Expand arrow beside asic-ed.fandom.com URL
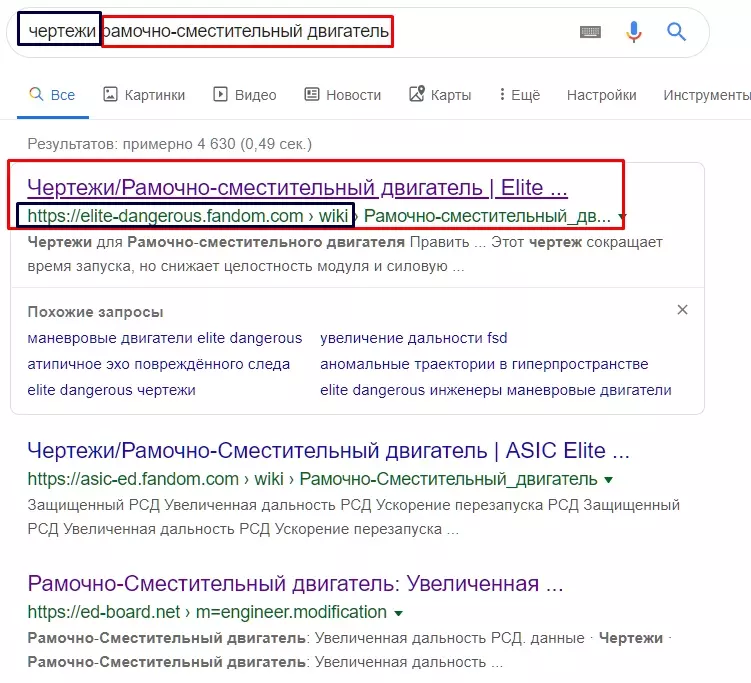 608,480
